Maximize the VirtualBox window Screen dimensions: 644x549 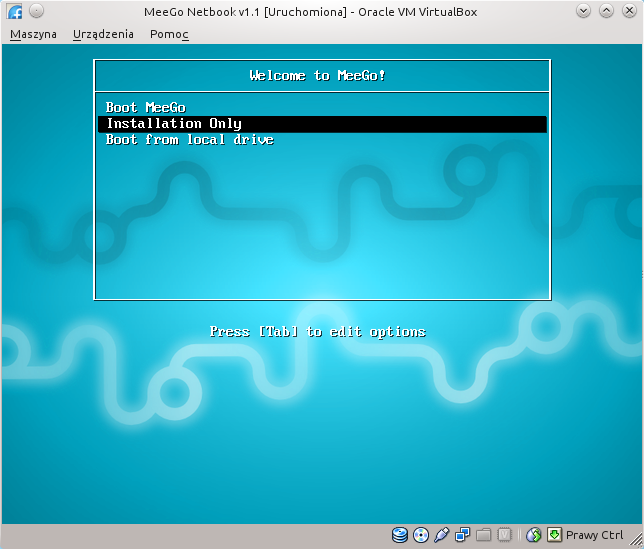[x=606, y=11]
